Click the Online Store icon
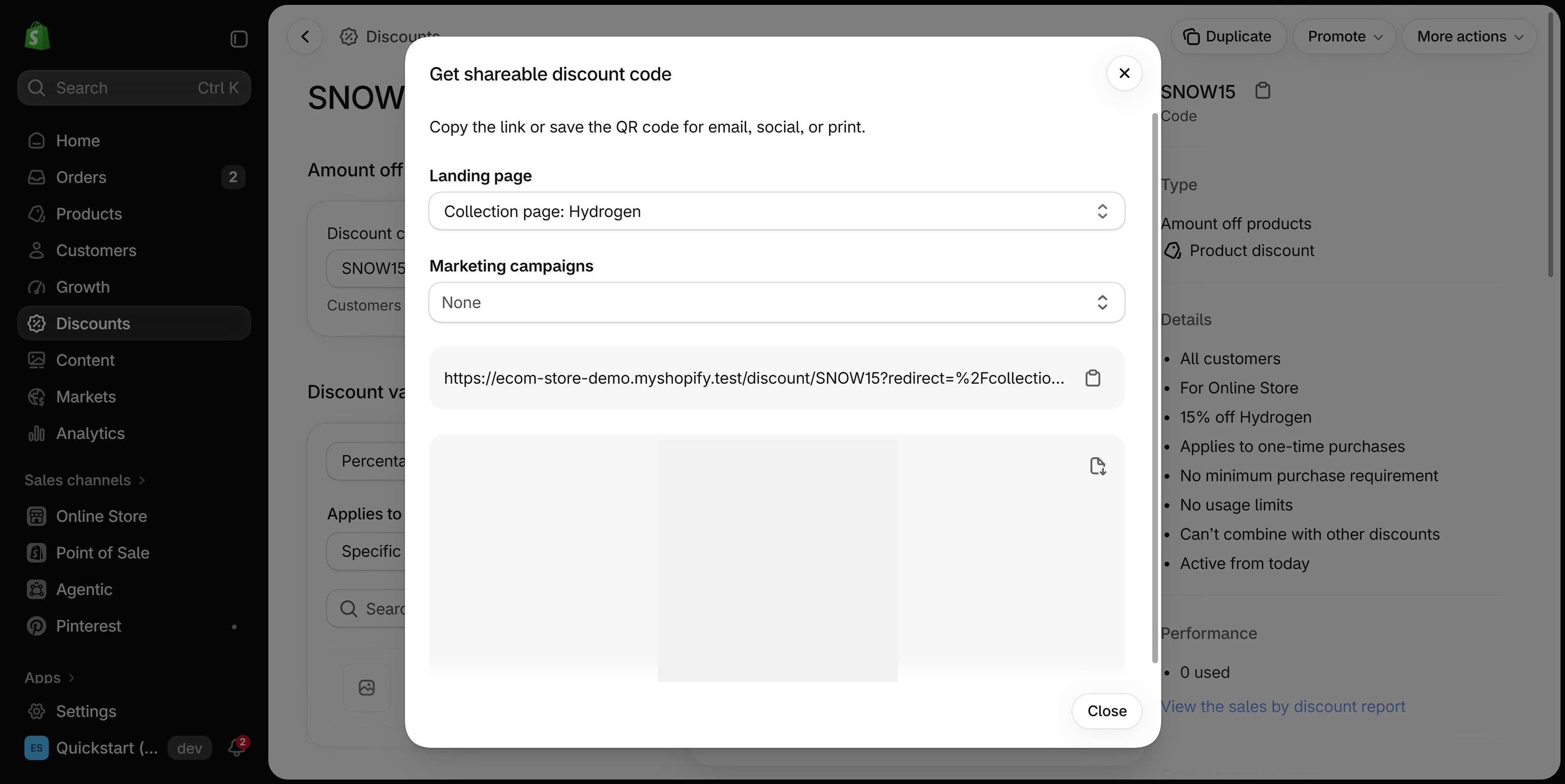This screenshot has height=784, width=1565. pos(37,516)
